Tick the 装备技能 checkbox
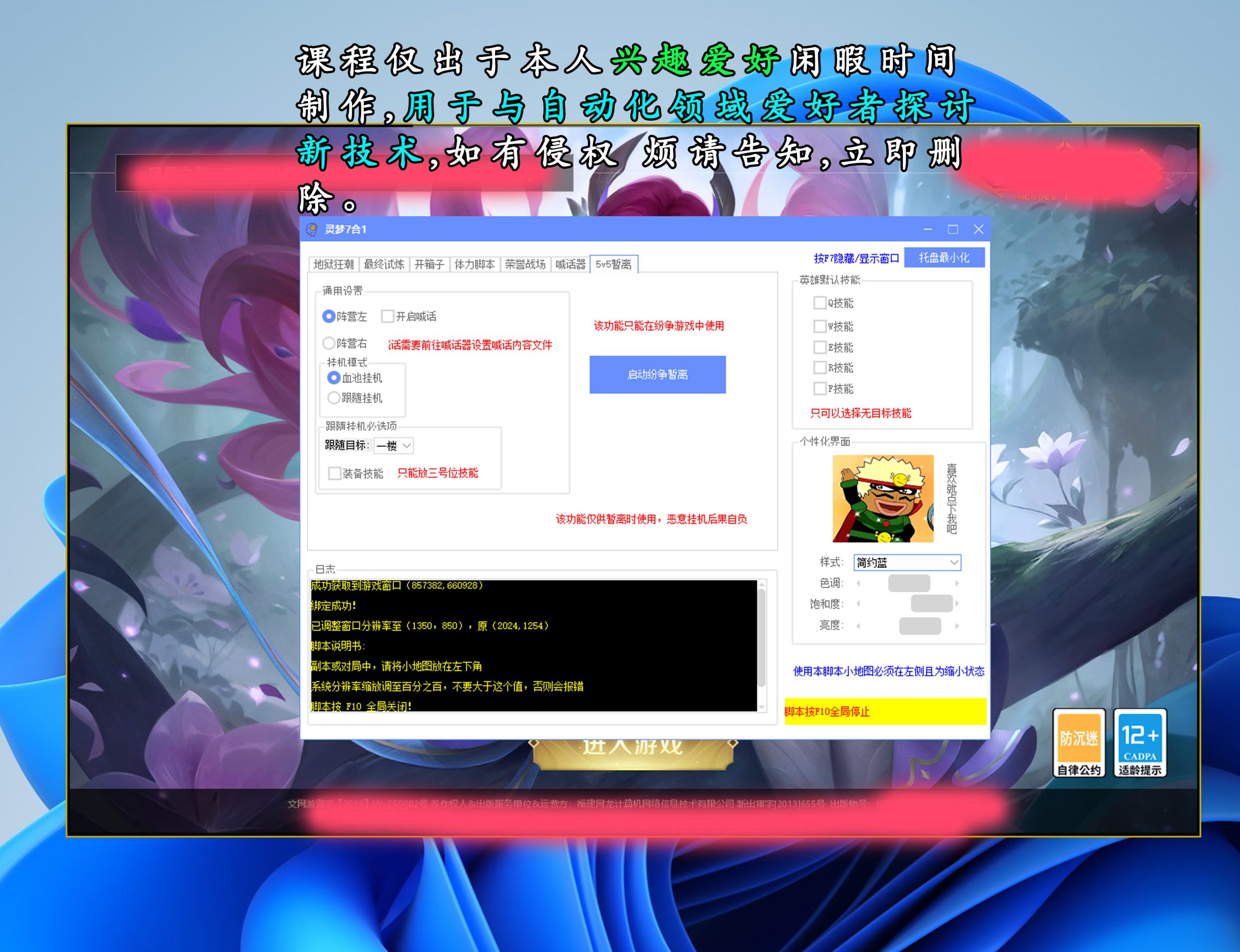Viewport: 1240px width, 952px height. (x=335, y=473)
